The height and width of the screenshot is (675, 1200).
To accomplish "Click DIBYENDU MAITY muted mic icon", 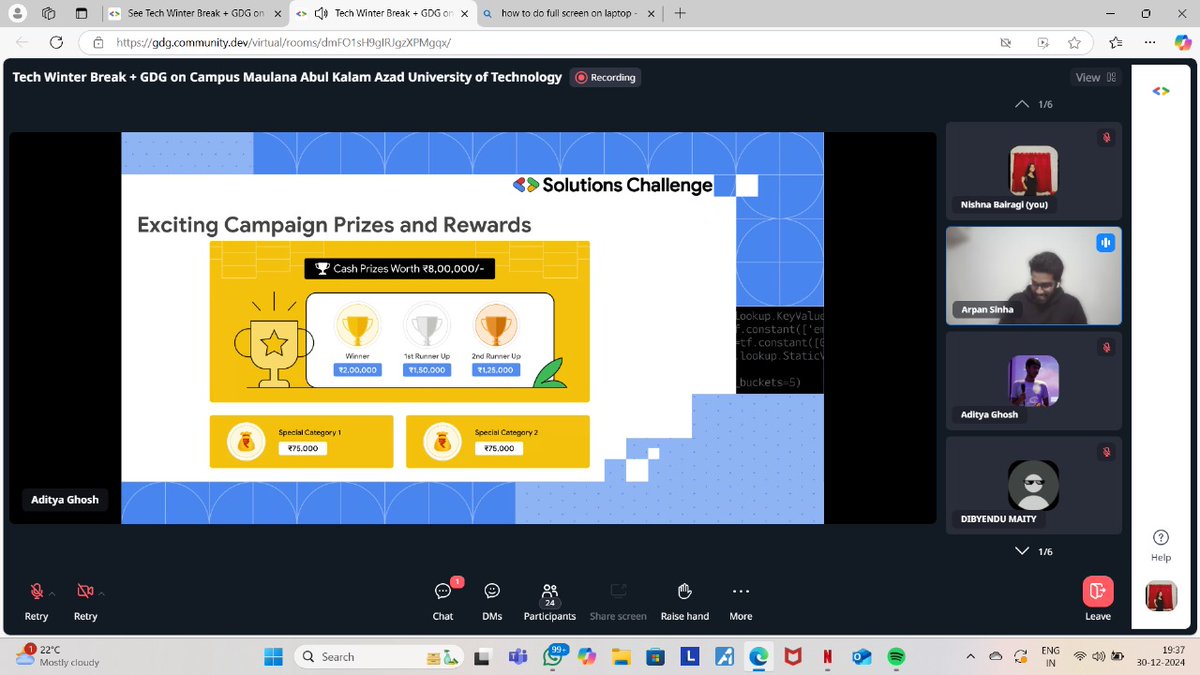I will pos(1106,452).
